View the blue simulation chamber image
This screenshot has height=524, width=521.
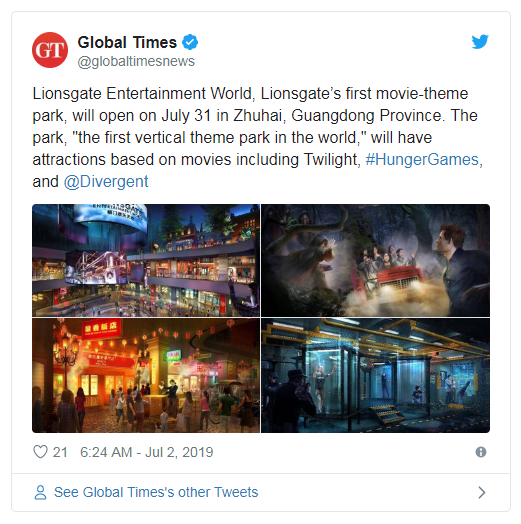[375, 375]
